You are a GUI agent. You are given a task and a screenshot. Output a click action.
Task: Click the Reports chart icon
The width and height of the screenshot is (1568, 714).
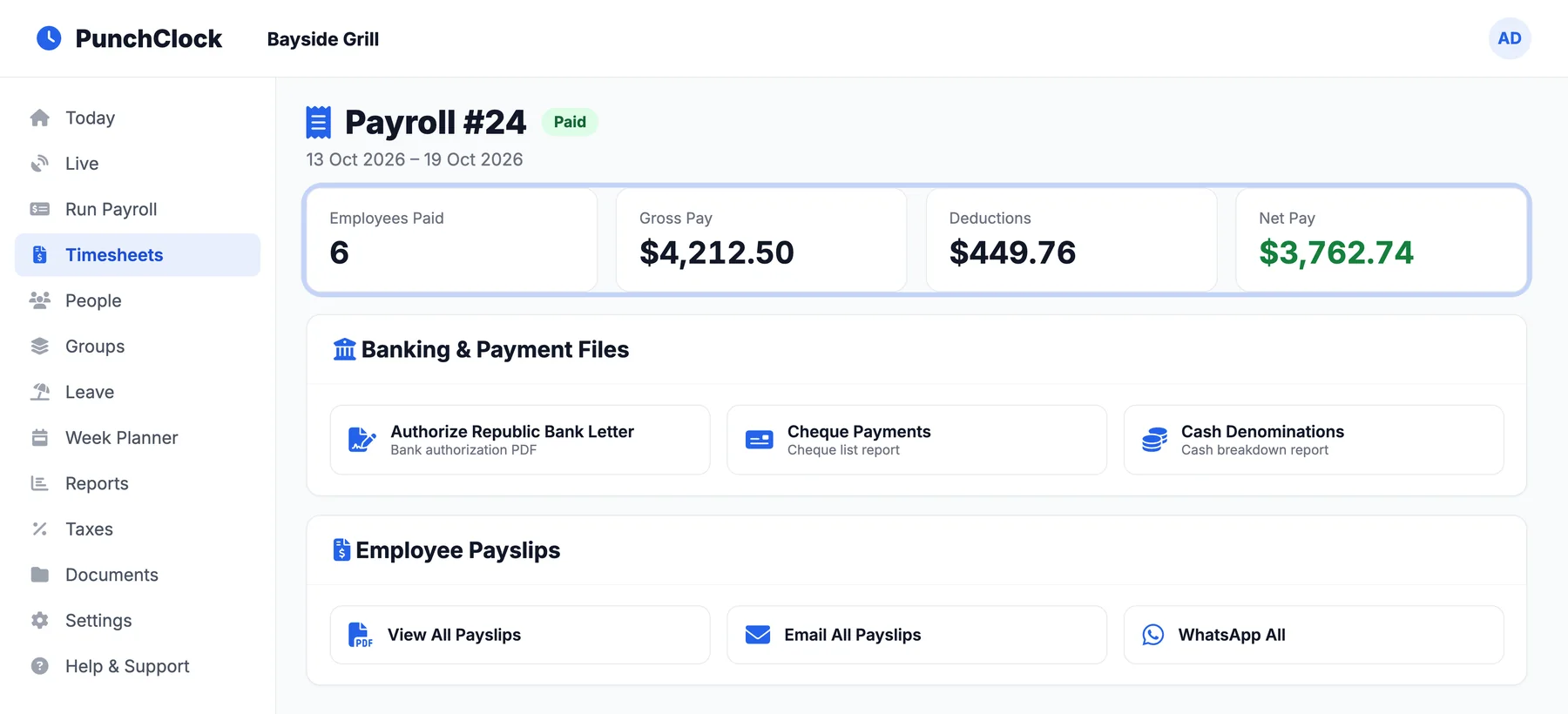click(40, 483)
